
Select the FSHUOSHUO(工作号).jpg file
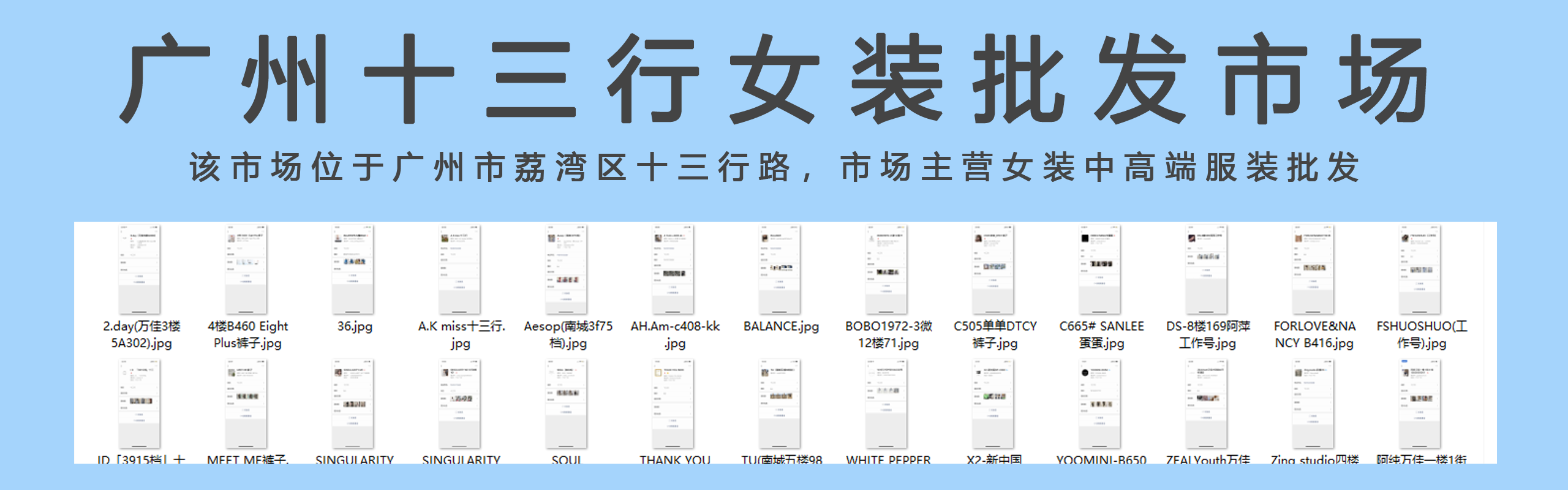[1420, 269]
